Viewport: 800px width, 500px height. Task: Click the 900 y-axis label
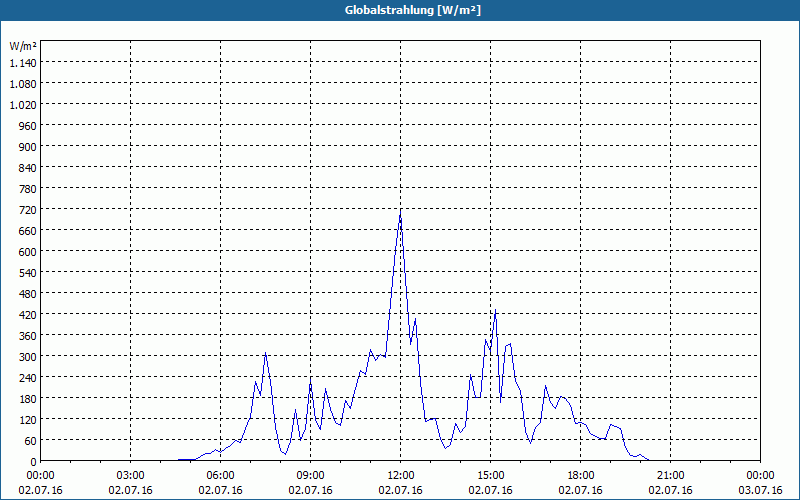point(28,146)
